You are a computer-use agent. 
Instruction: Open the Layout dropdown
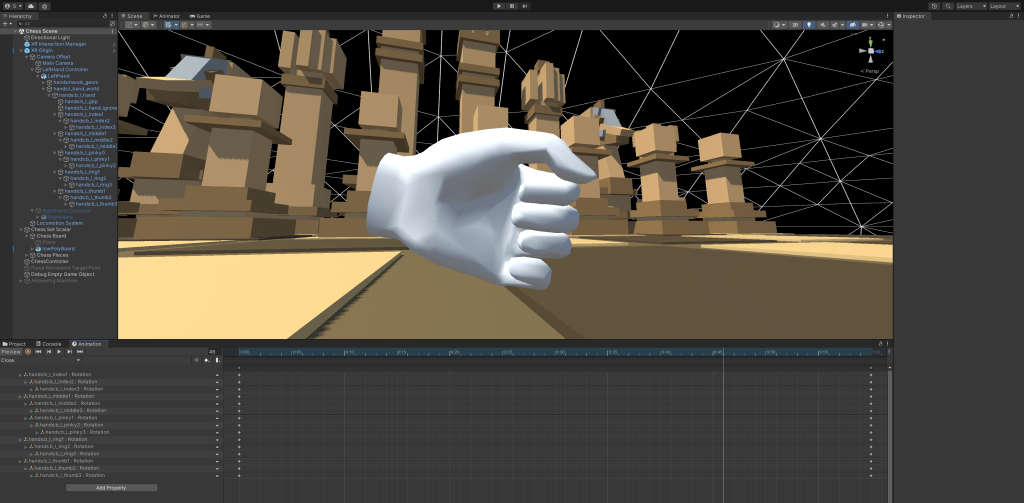tap(1003, 6)
